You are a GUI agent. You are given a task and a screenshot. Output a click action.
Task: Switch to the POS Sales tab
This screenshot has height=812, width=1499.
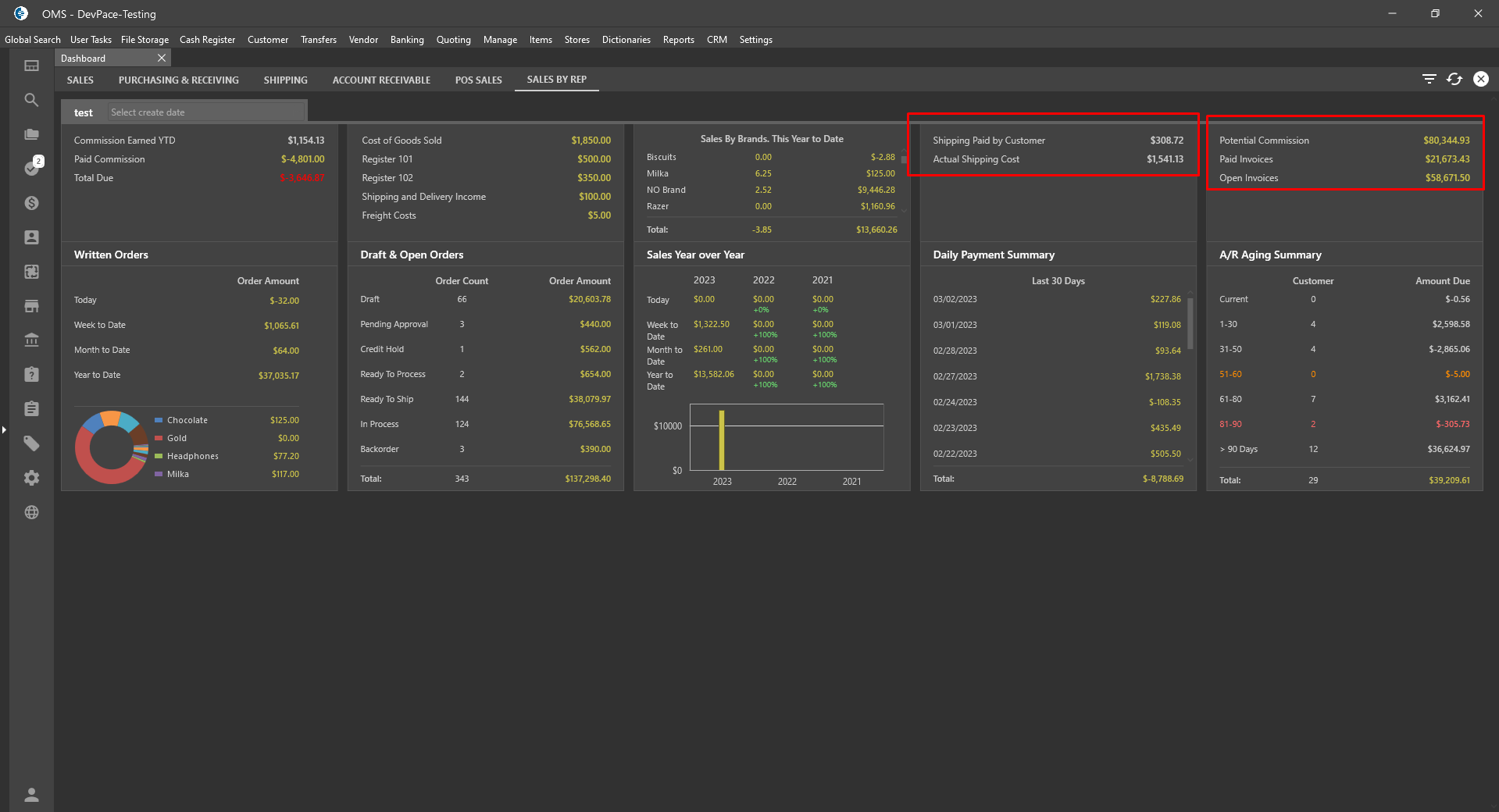click(478, 80)
